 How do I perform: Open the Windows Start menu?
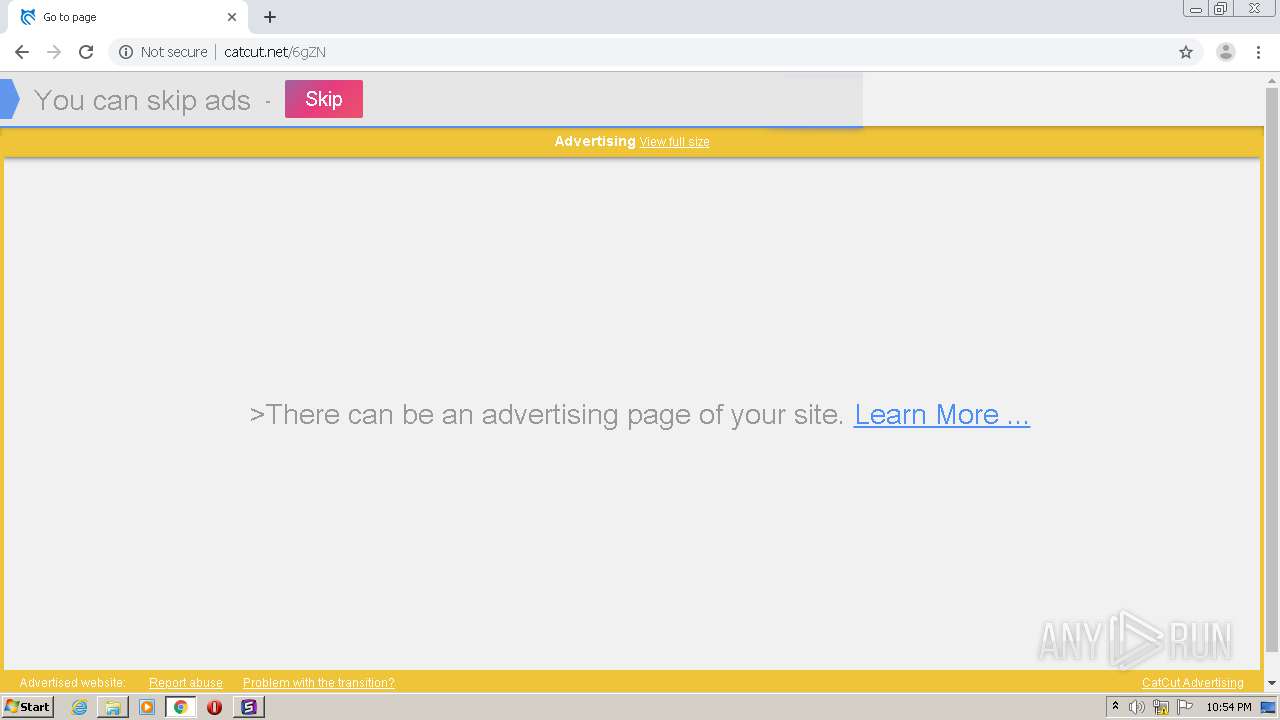(27, 706)
